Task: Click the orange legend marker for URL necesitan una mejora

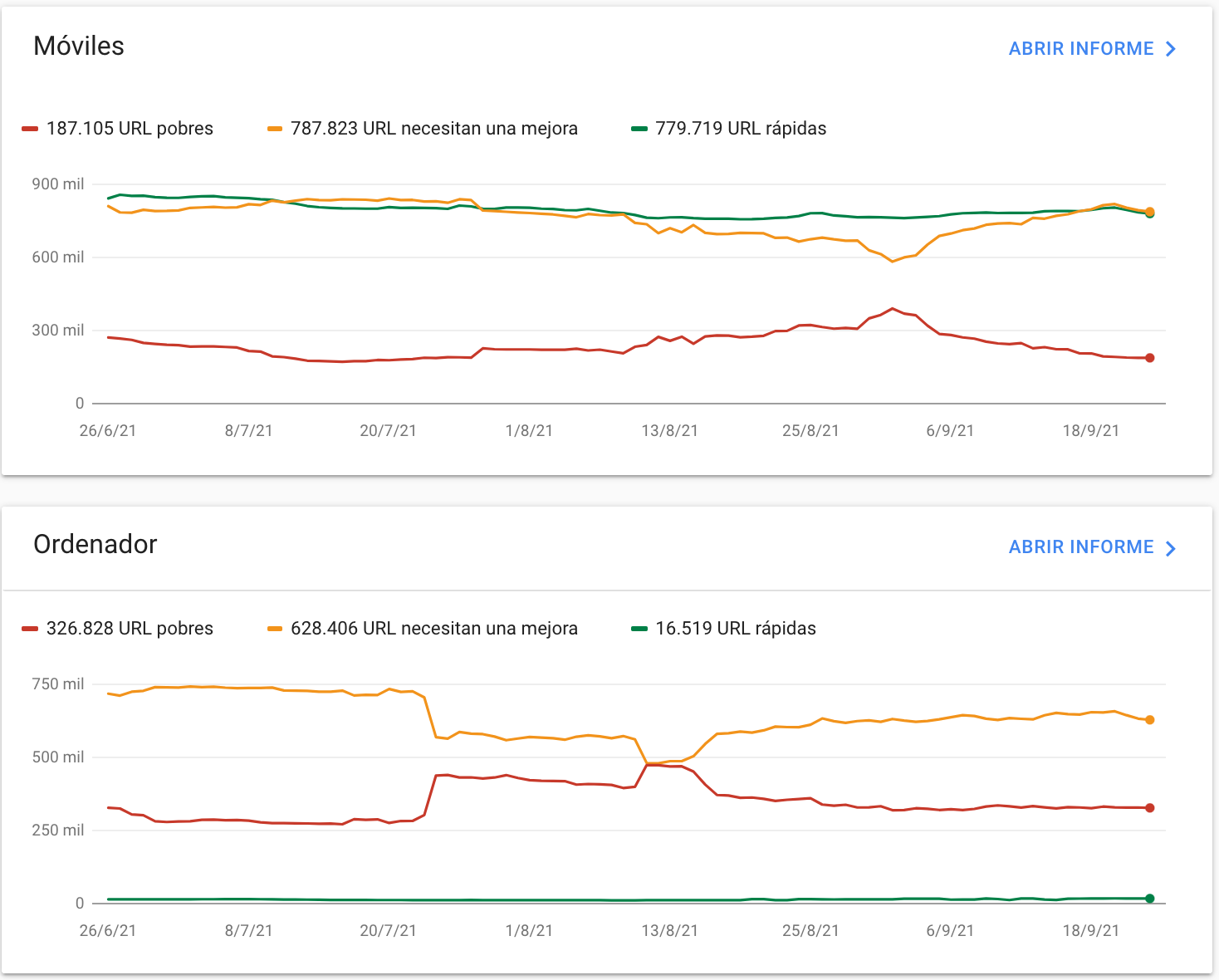Action: coord(276,129)
